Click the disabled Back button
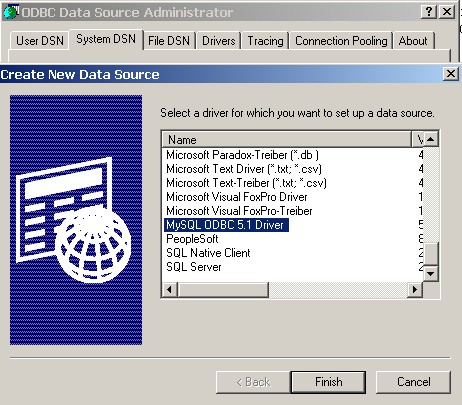Viewport: 462px width, 405px height. (253, 382)
